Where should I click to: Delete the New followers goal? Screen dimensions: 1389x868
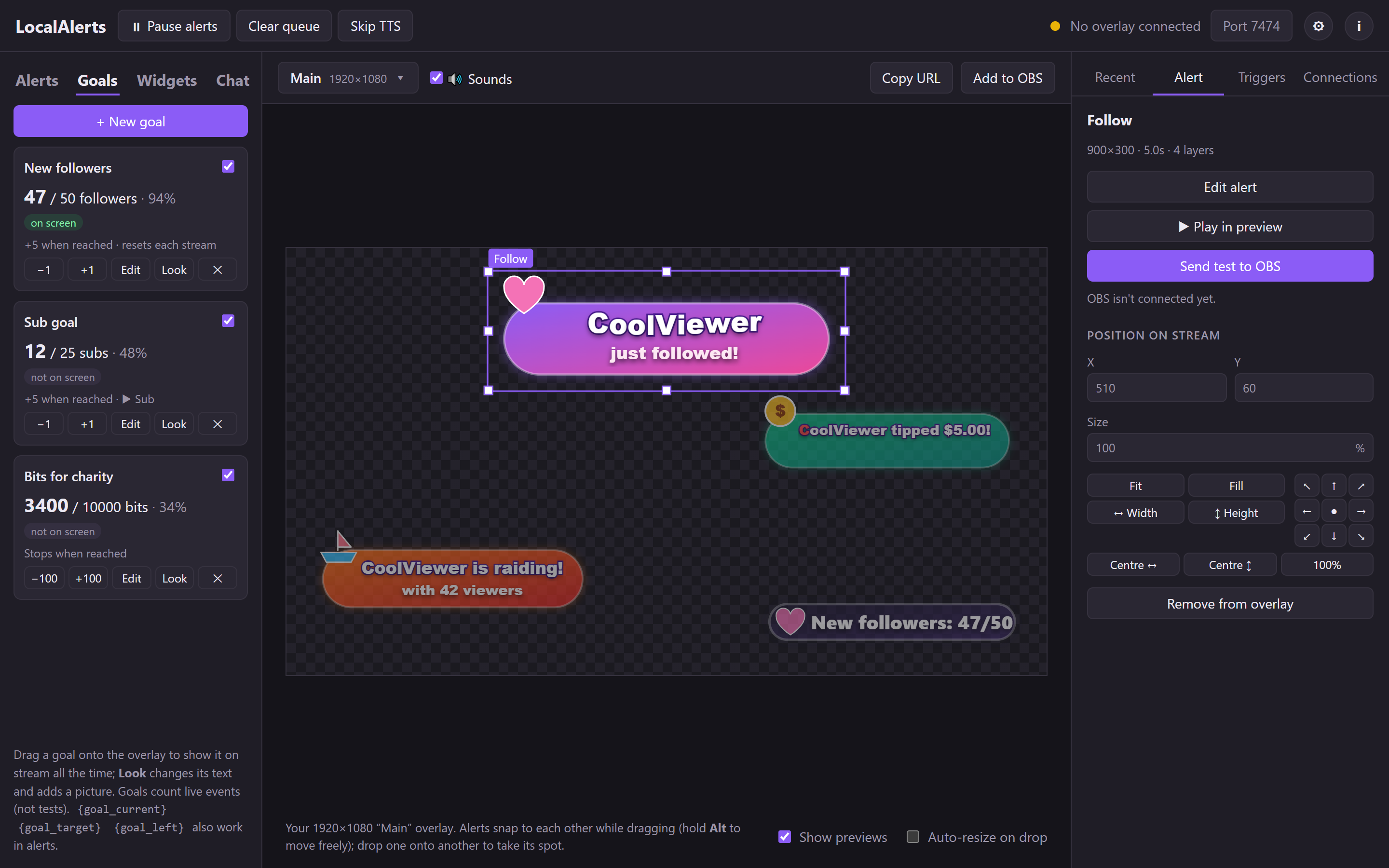[x=218, y=270]
